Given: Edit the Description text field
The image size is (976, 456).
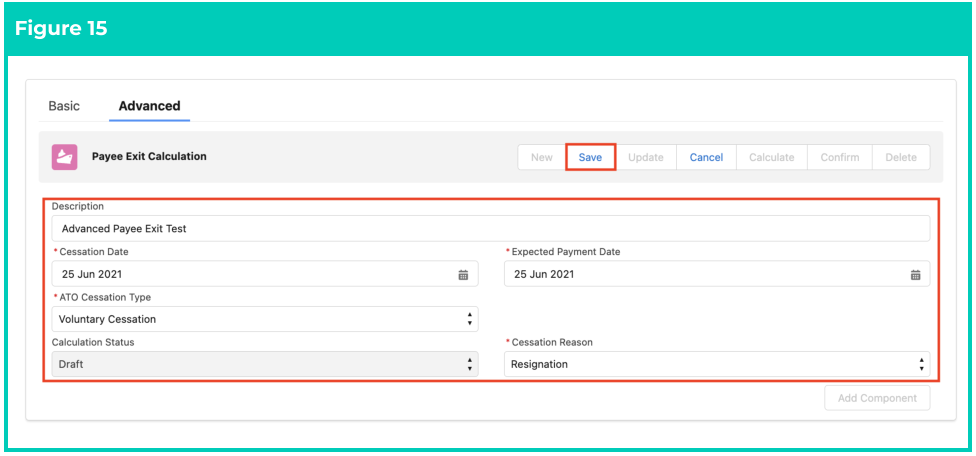Looking at the screenshot, I should click(x=491, y=229).
